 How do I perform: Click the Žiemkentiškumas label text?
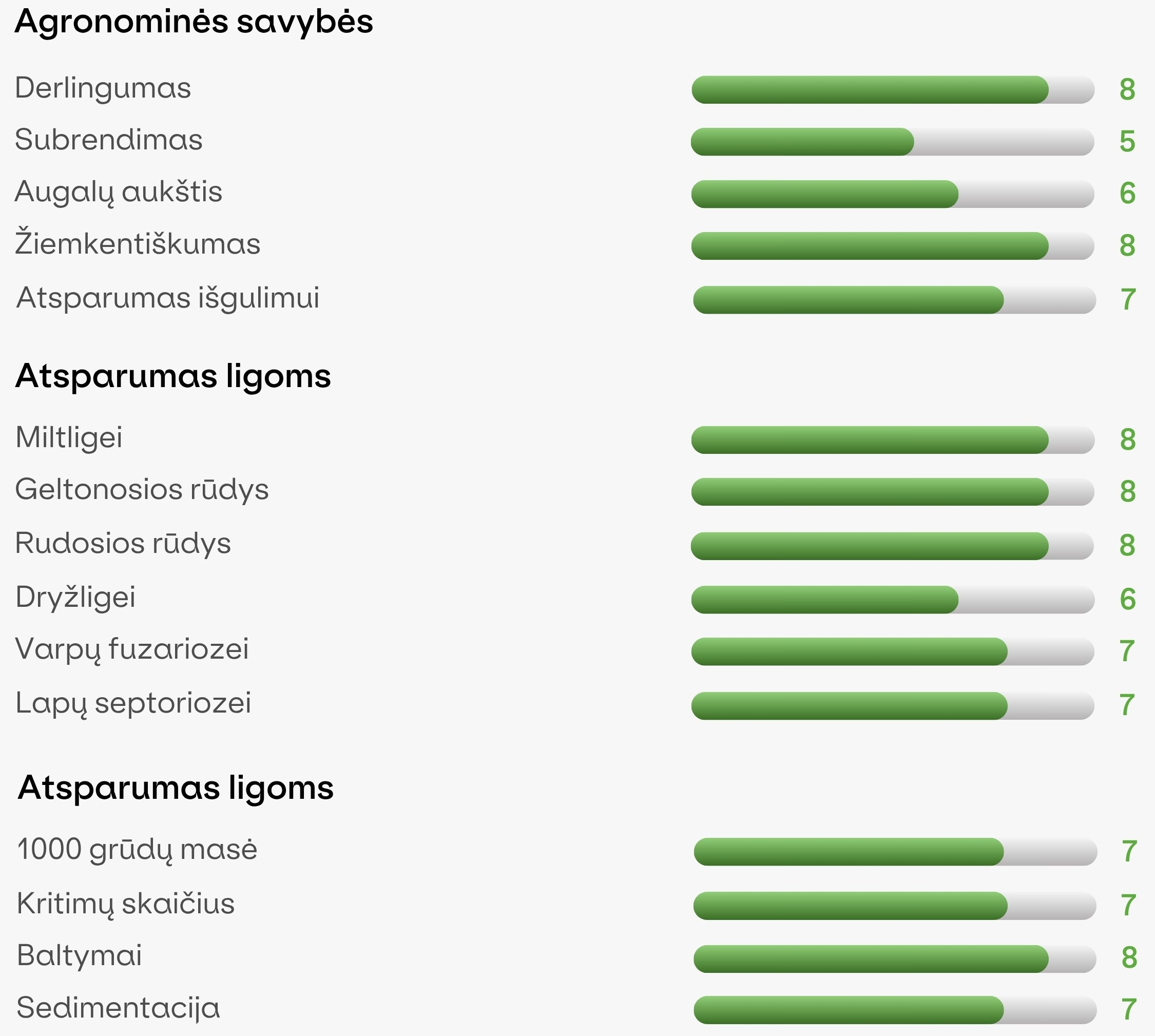138,242
